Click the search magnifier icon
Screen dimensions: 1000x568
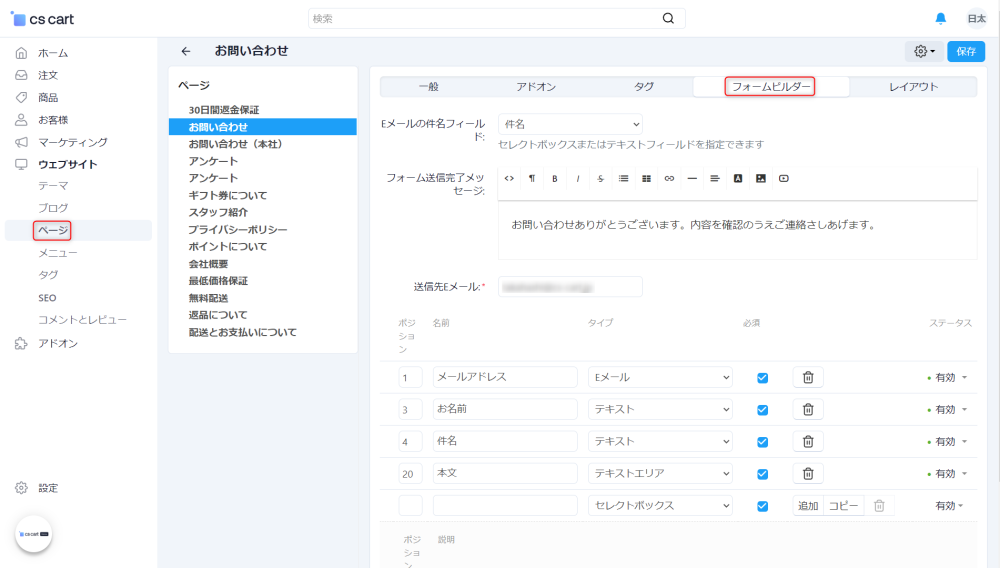tap(668, 18)
